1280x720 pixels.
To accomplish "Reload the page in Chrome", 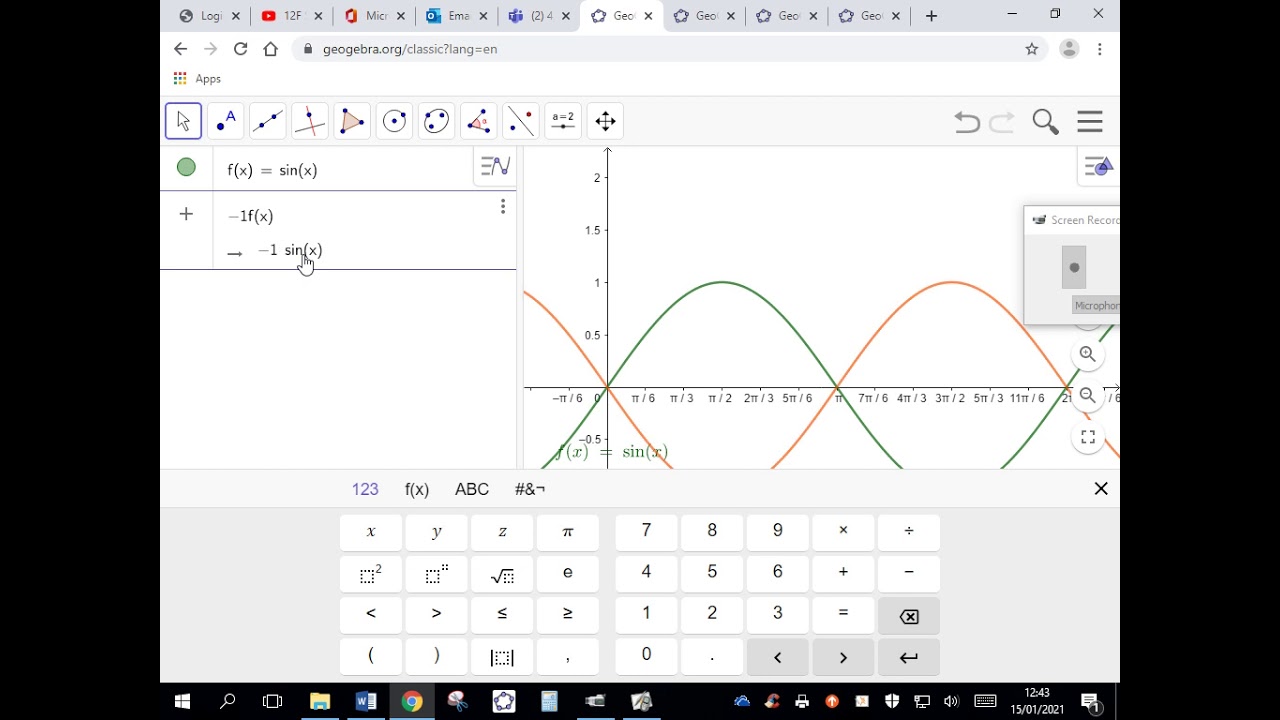I will [240, 49].
